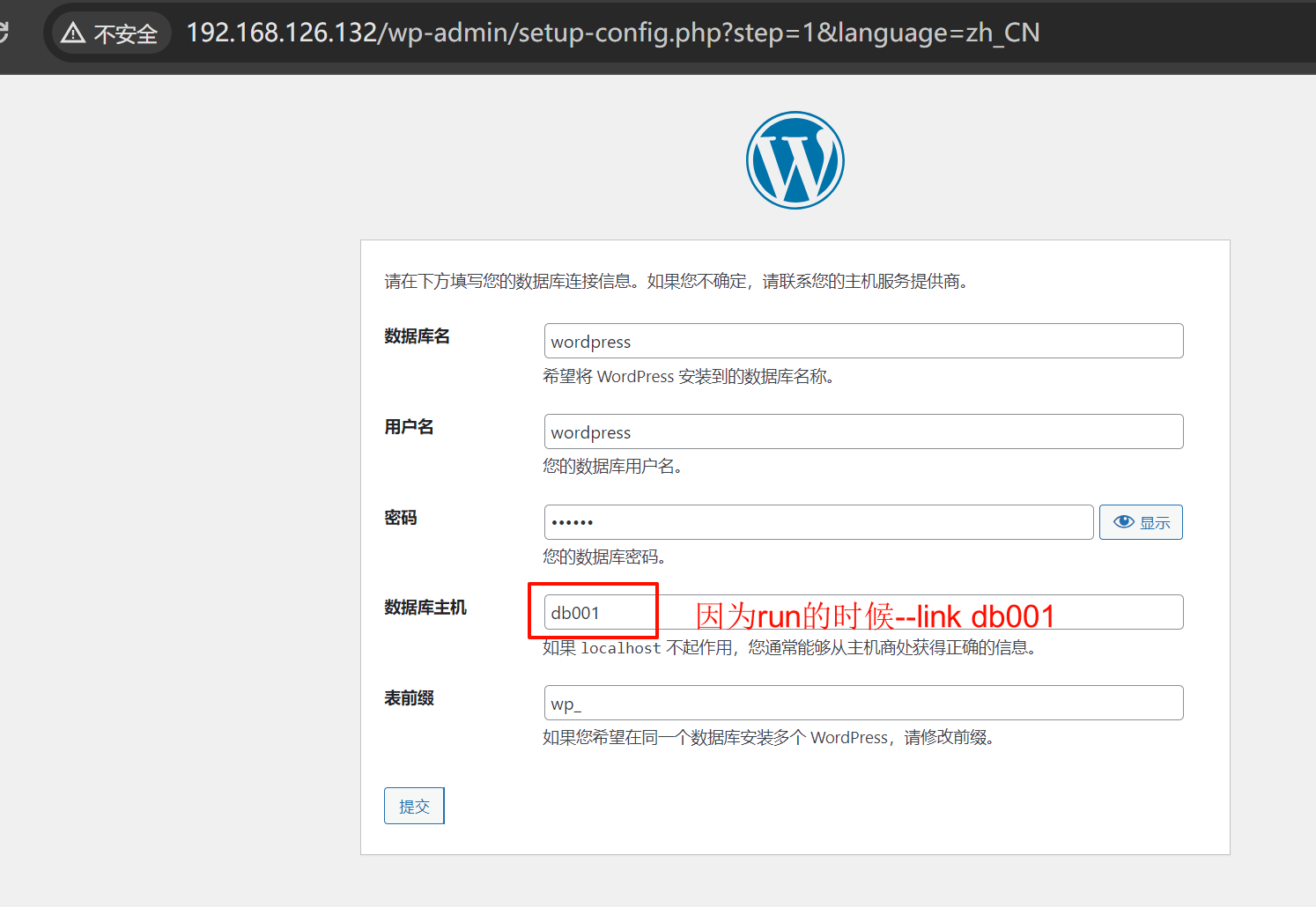Click the browser reload icon

click(4, 33)
